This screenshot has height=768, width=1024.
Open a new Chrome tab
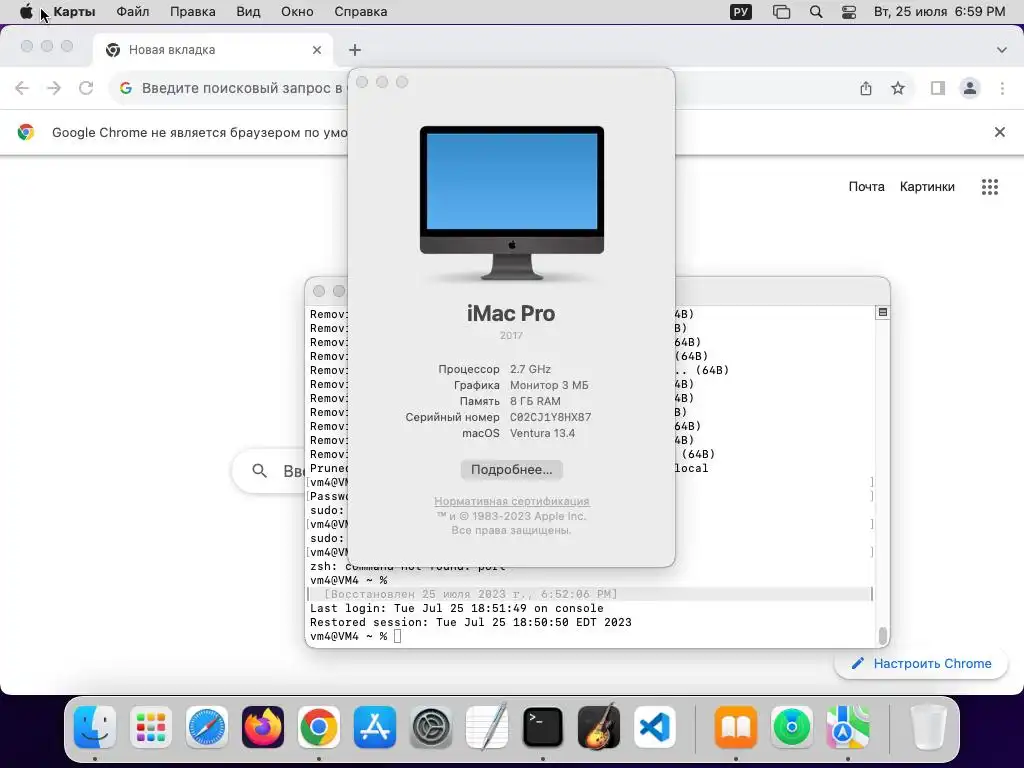tap(355, 50)
